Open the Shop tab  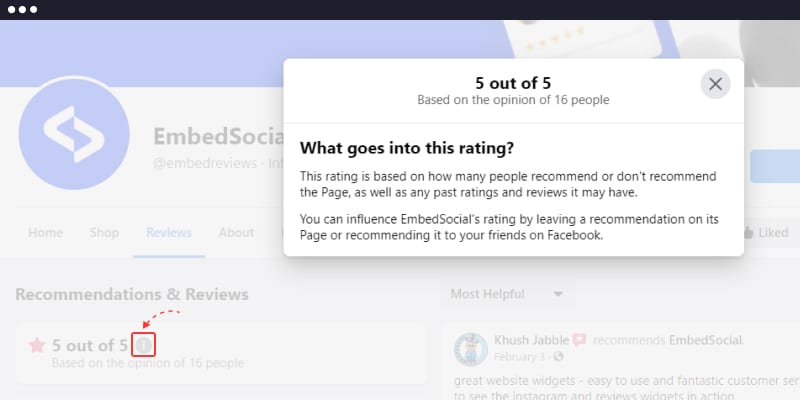point(104,233)
